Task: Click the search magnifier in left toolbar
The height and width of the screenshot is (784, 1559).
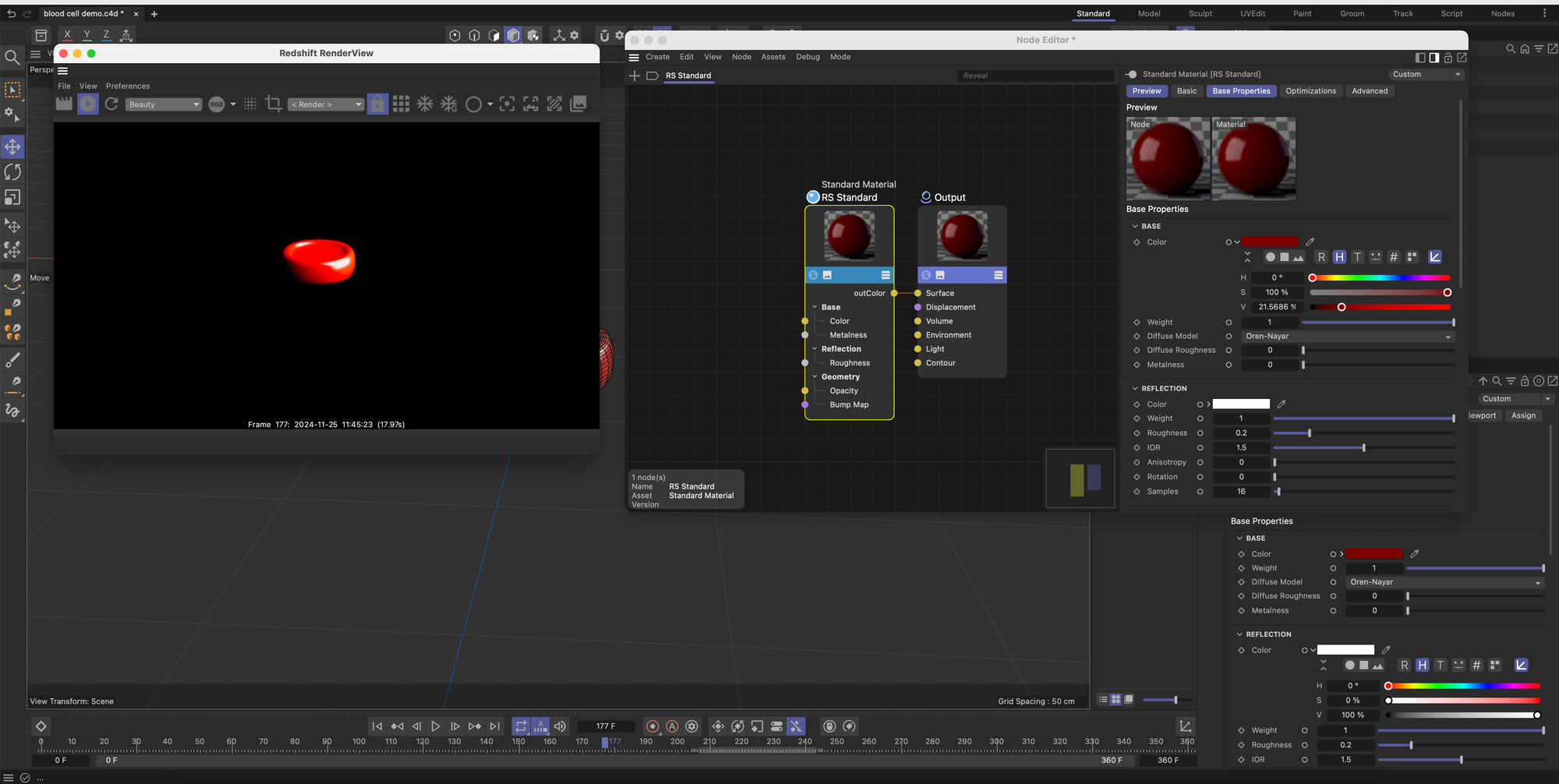Action: tap(12, 57)
